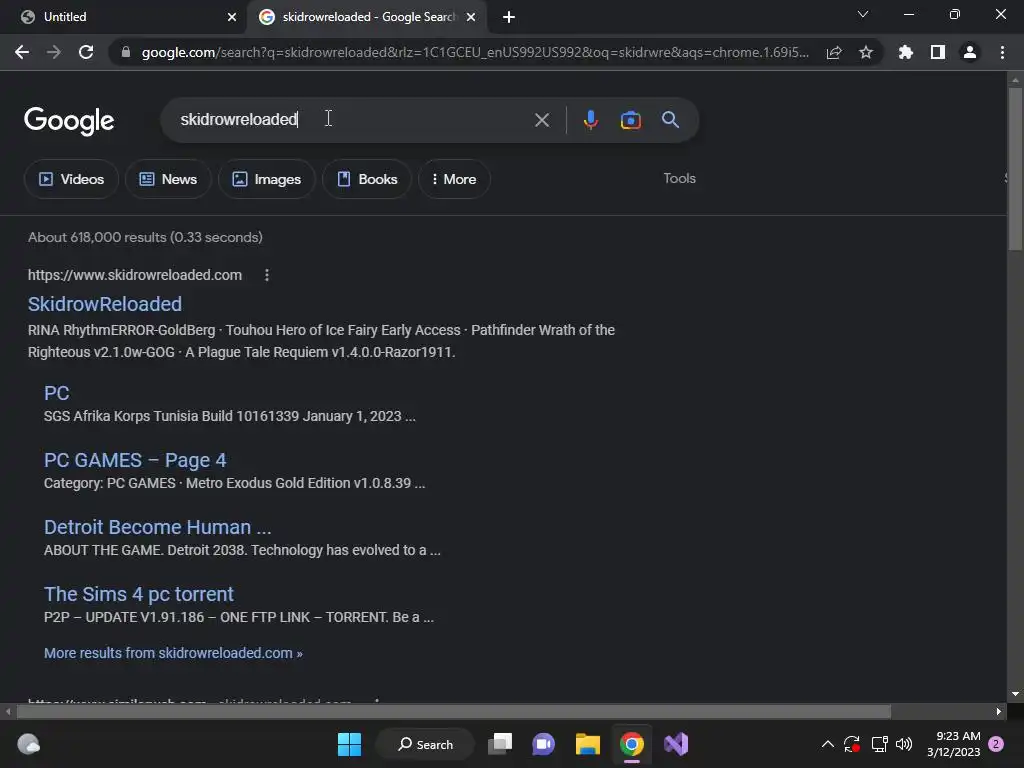This screenshot has width=1024, height=768.
Task: Open the network status tray icon
Action: coord(879,744)
